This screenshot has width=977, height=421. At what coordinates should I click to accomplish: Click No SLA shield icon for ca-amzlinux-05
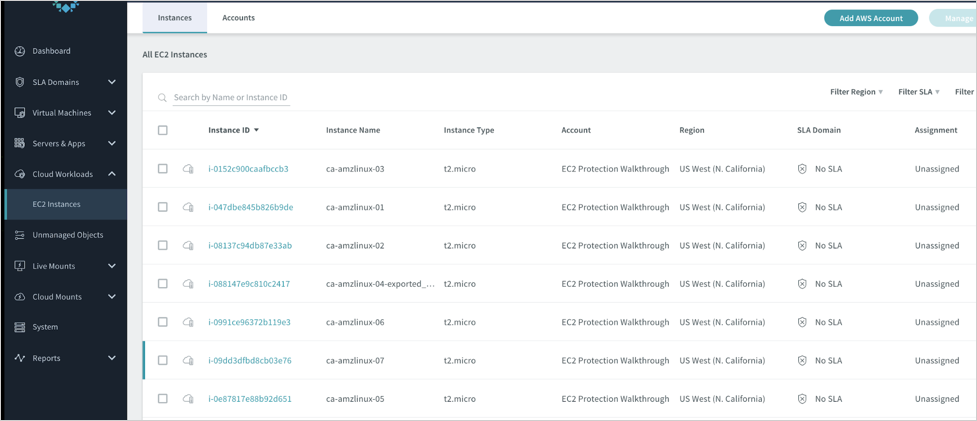tap(803, 399)
